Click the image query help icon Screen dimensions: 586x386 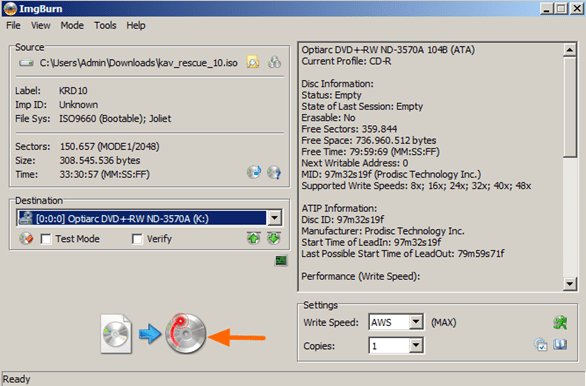(x=274, y=172)
